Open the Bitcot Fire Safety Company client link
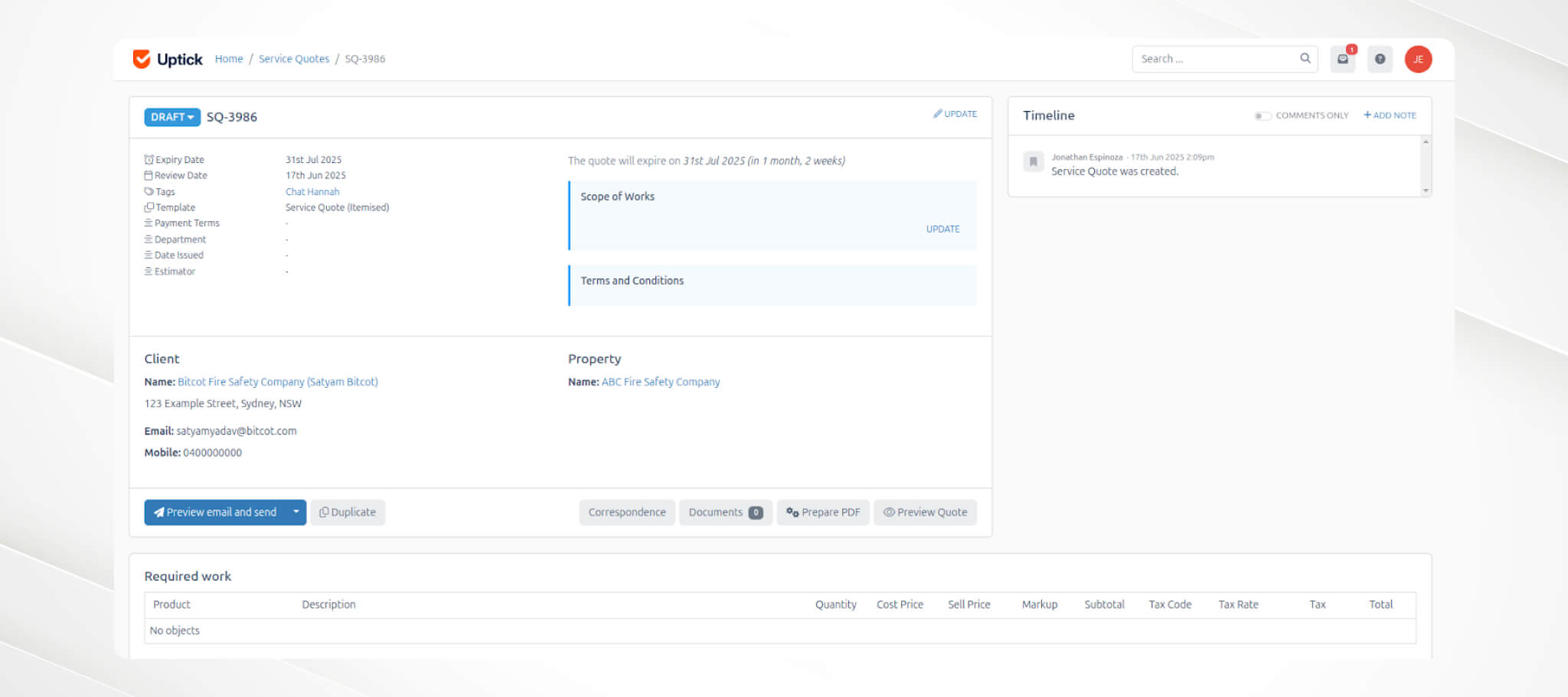Screen dimensions: 1568x697 (277, 381)
